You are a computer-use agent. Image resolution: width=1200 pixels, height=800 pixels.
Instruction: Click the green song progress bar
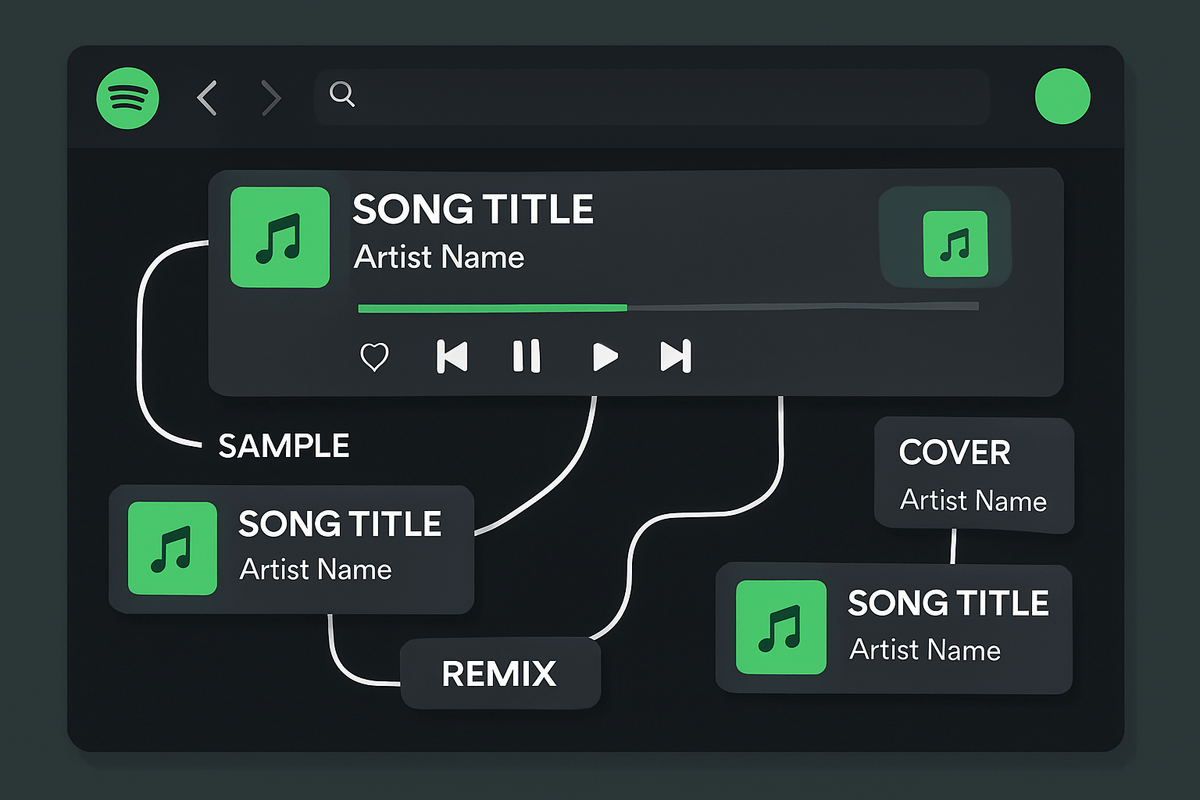(x=492, y=308)
